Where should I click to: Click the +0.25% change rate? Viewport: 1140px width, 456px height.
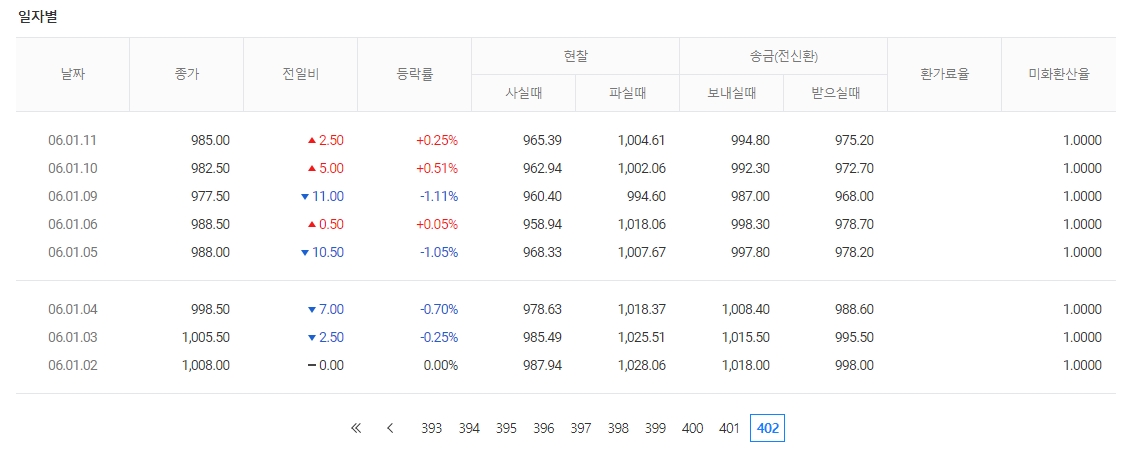(x=437, y=140)
